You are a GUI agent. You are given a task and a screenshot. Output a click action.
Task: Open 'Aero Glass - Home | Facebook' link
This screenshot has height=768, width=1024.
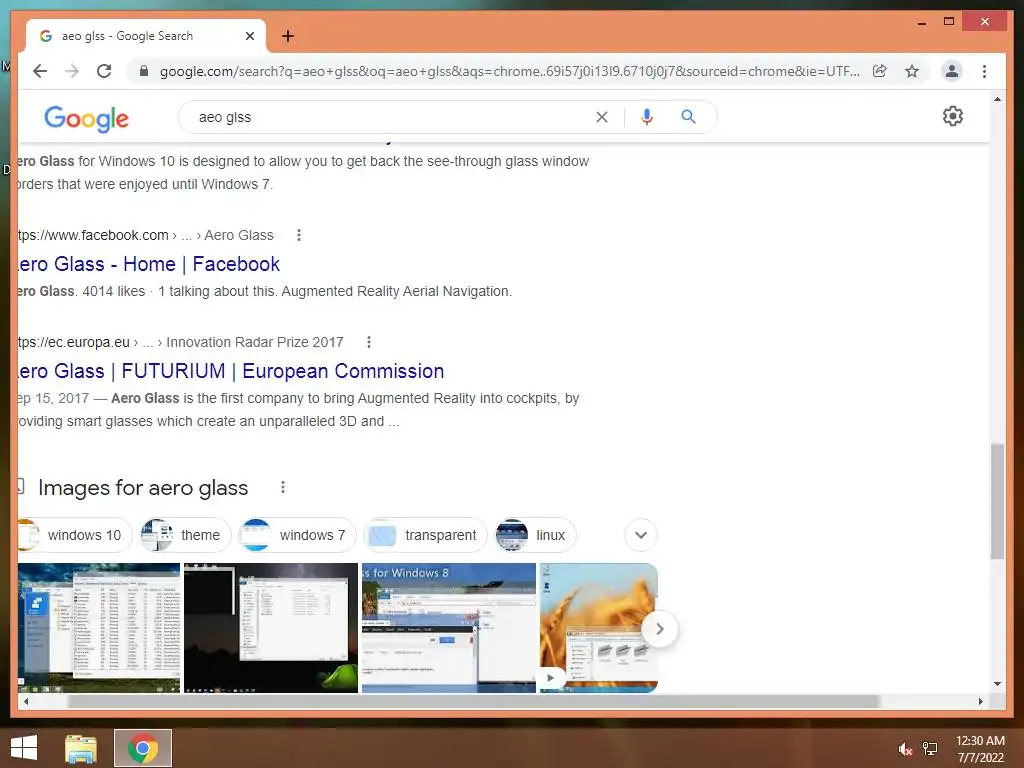[x=149, y=264]
